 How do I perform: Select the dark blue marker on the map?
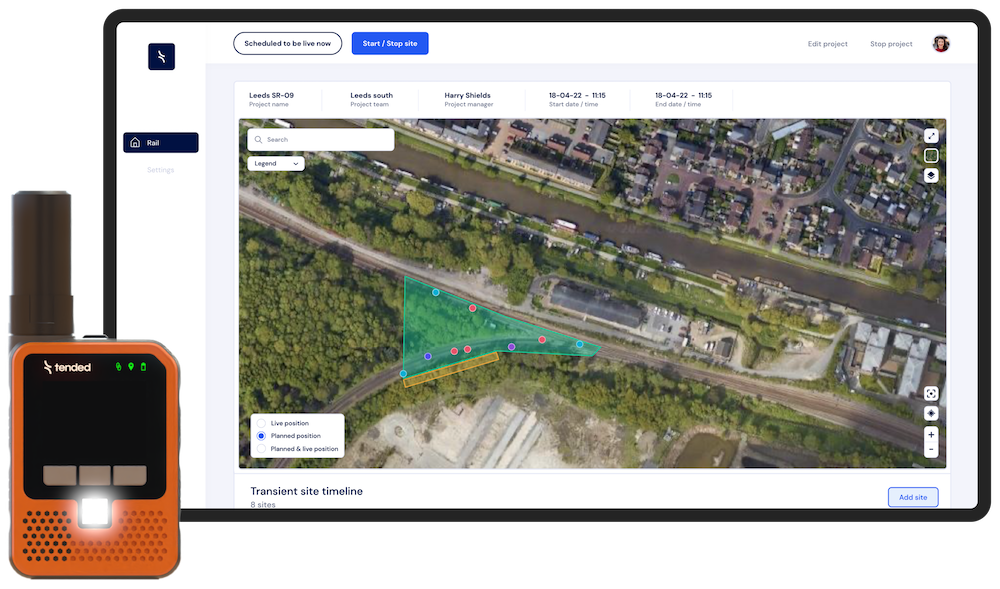point(428,356)
